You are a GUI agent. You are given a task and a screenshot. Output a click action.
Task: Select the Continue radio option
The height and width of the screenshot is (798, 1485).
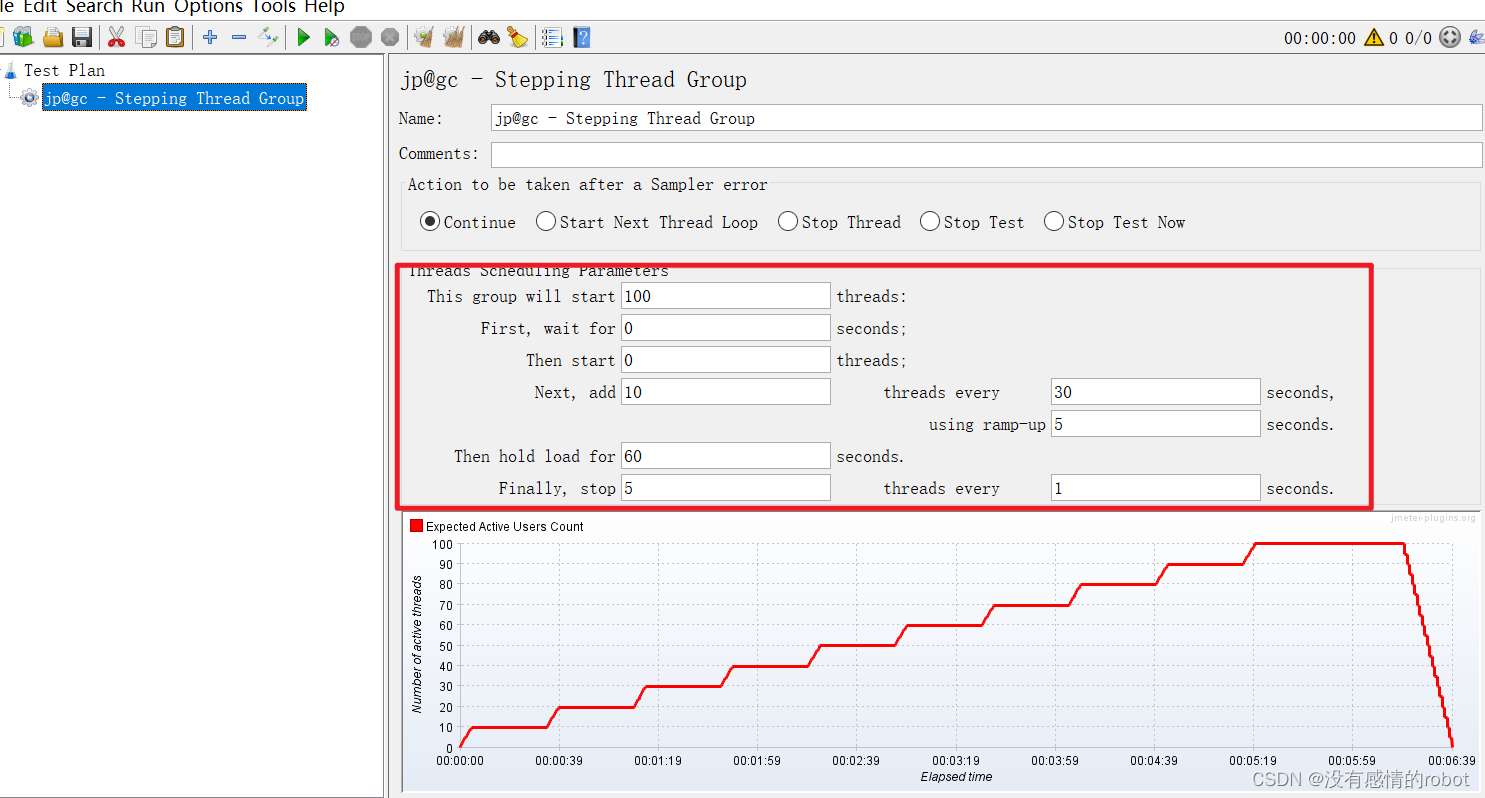click(430, 222)
